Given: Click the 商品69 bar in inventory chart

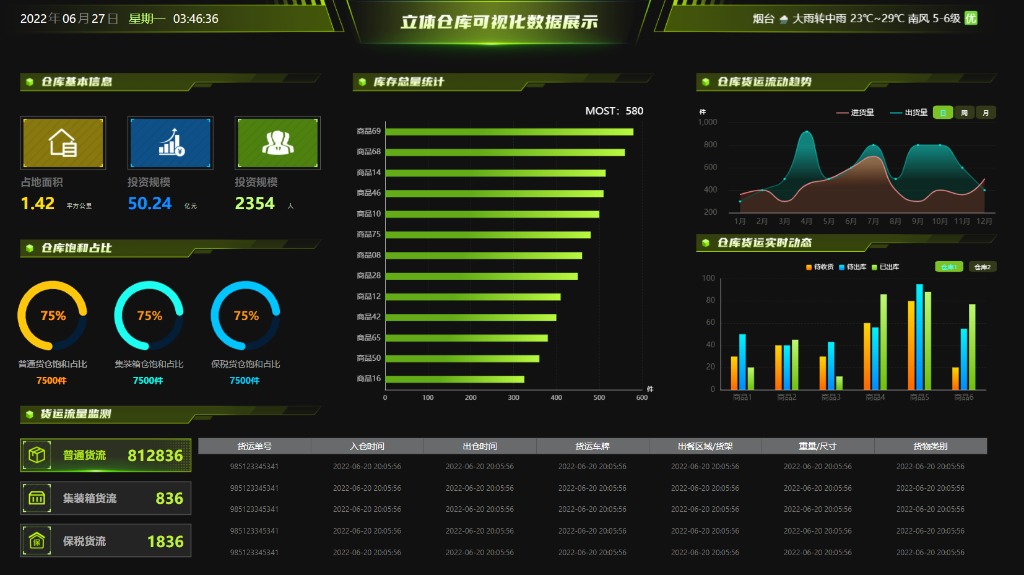Looking at the screenshot, I should [x=509, y=131].
